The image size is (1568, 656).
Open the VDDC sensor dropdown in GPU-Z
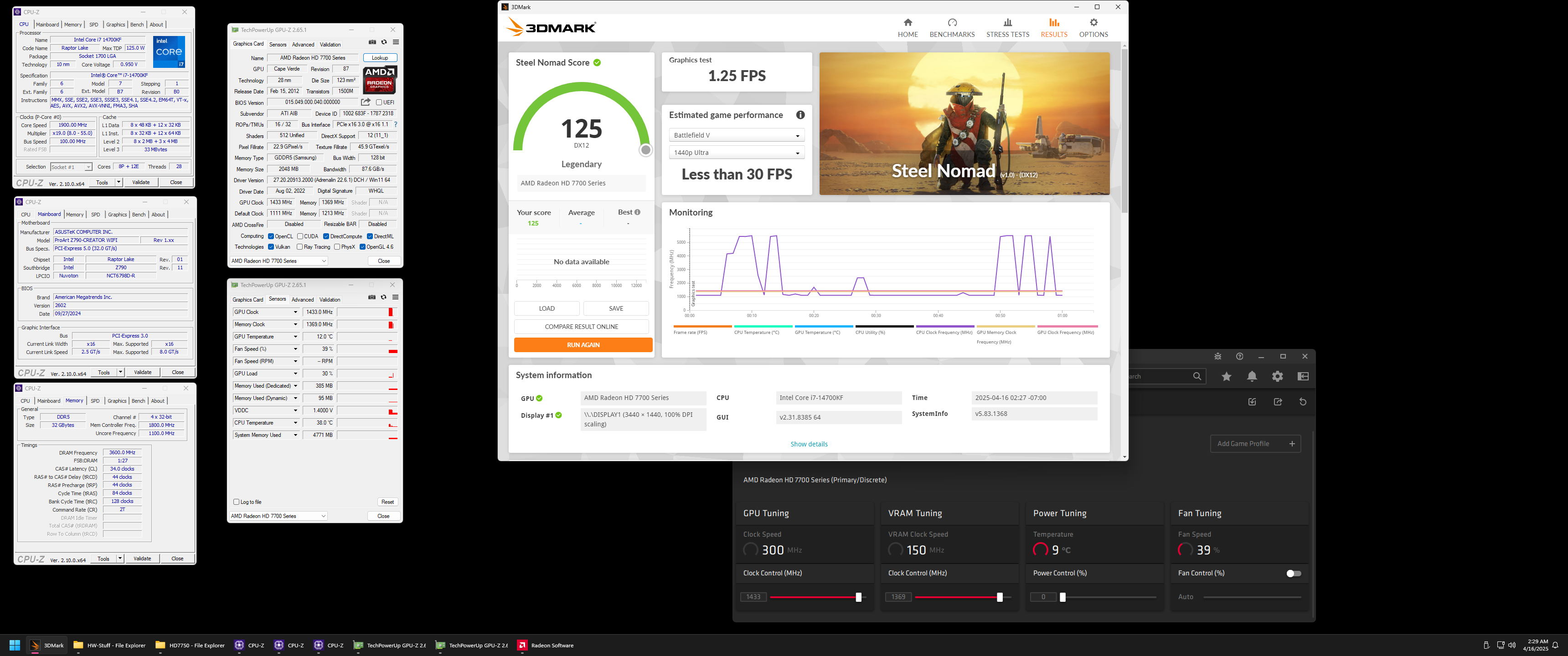[x=296, y=410]
